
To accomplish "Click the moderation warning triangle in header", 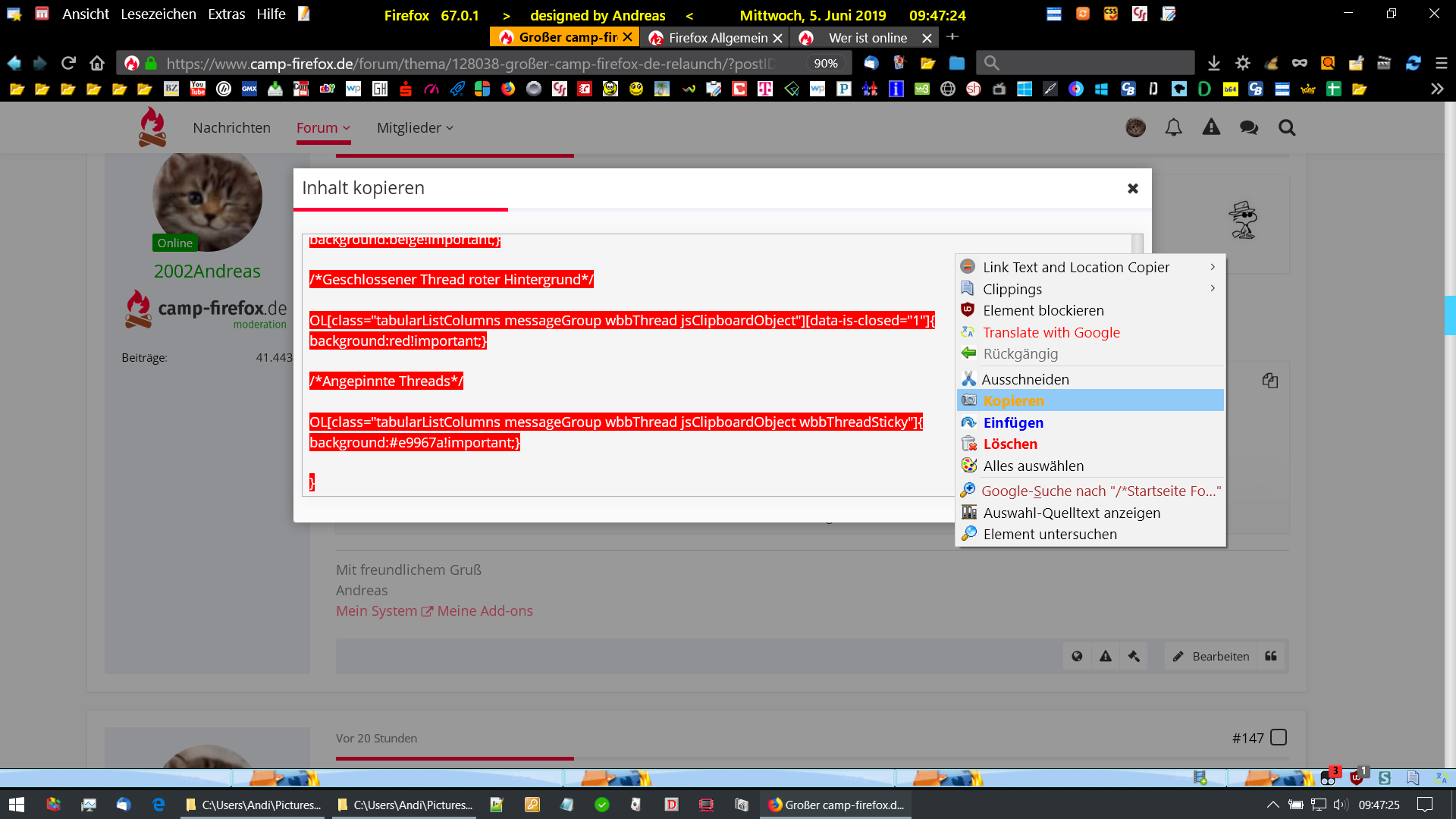I will (1211, 127).
